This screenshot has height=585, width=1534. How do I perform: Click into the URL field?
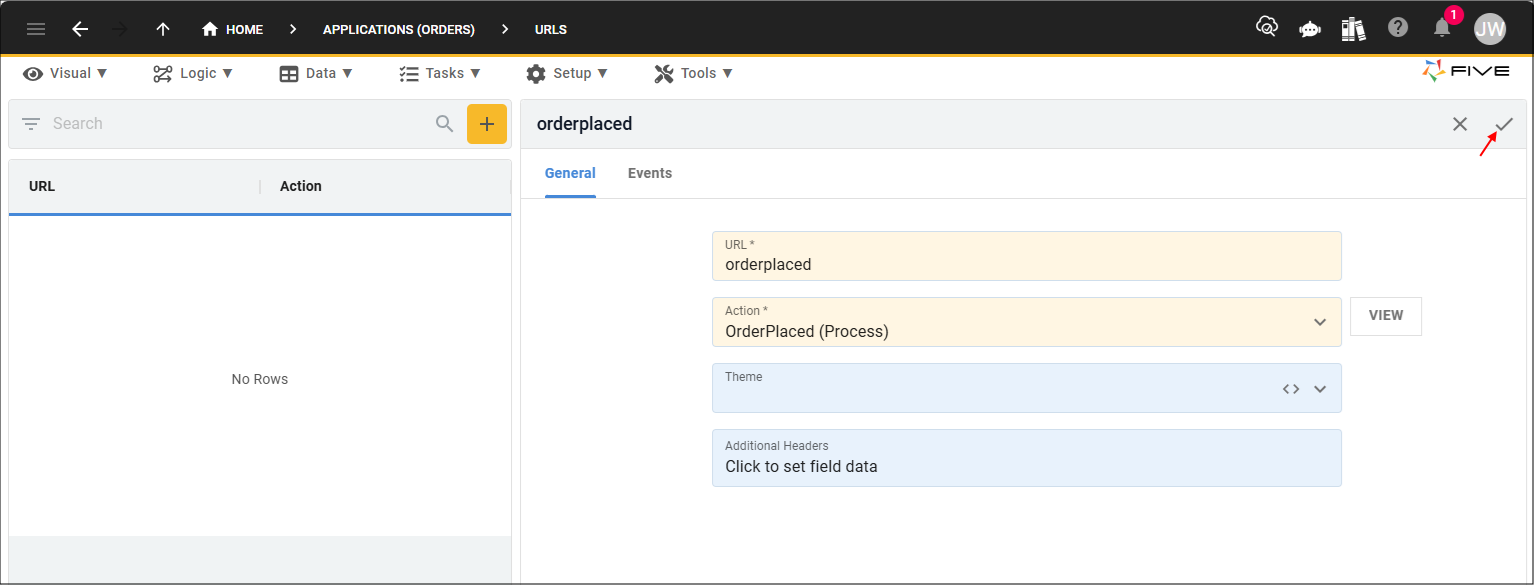[1027, 256]
